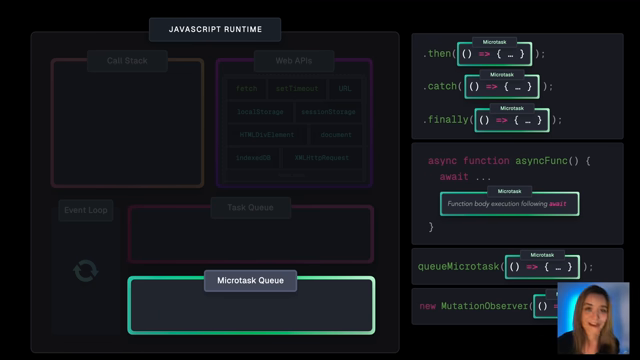Click the Microtask tag above queueMicrotask callback
Screen dimensions: 640x360
(542, 255)
